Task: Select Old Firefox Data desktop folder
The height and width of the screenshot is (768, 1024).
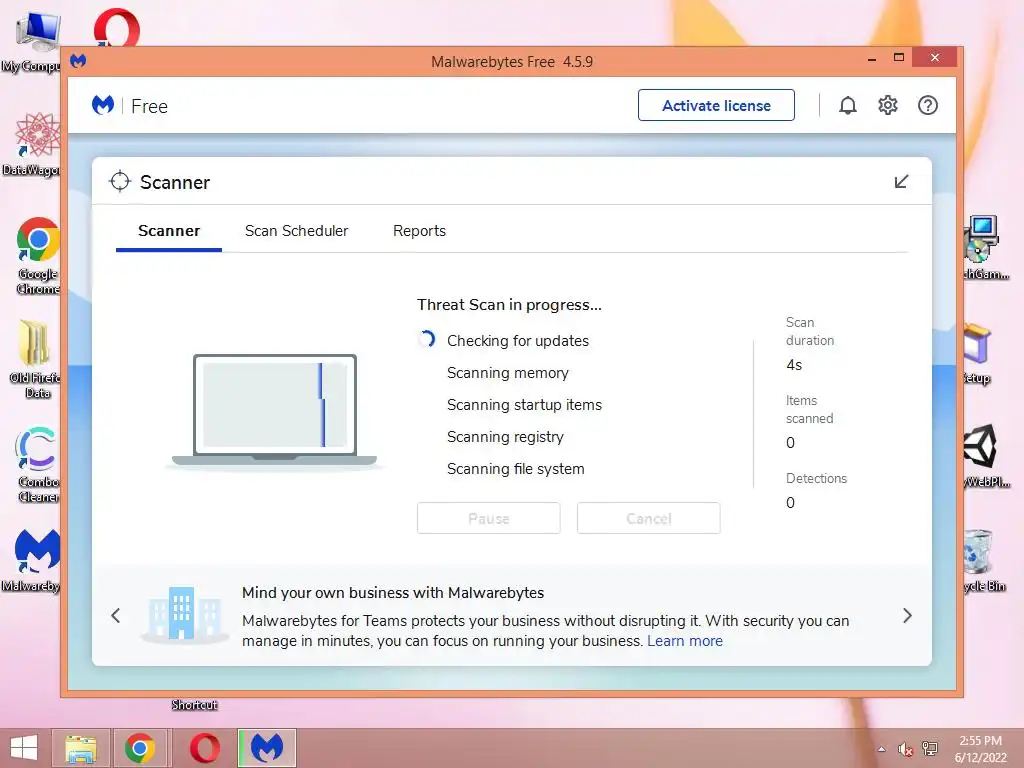Action: coord(34,360)
